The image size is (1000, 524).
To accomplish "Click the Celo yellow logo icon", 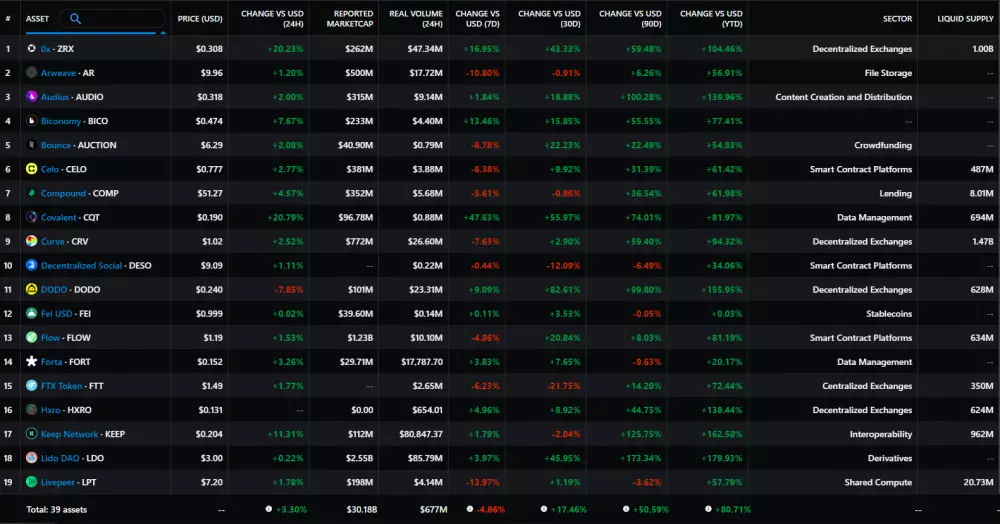I will click(31, 168).
